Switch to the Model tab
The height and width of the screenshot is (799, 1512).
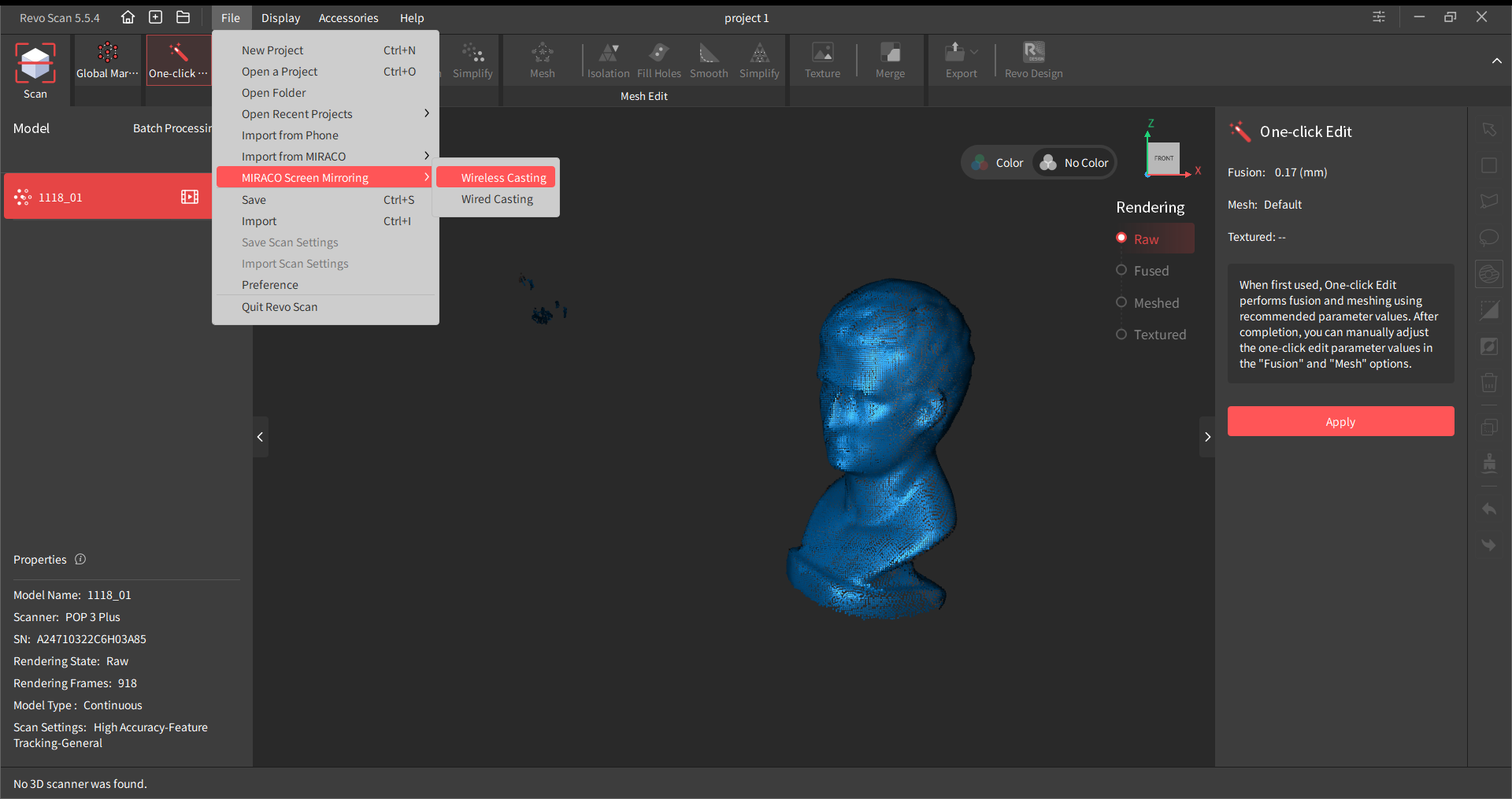[31, 128]
